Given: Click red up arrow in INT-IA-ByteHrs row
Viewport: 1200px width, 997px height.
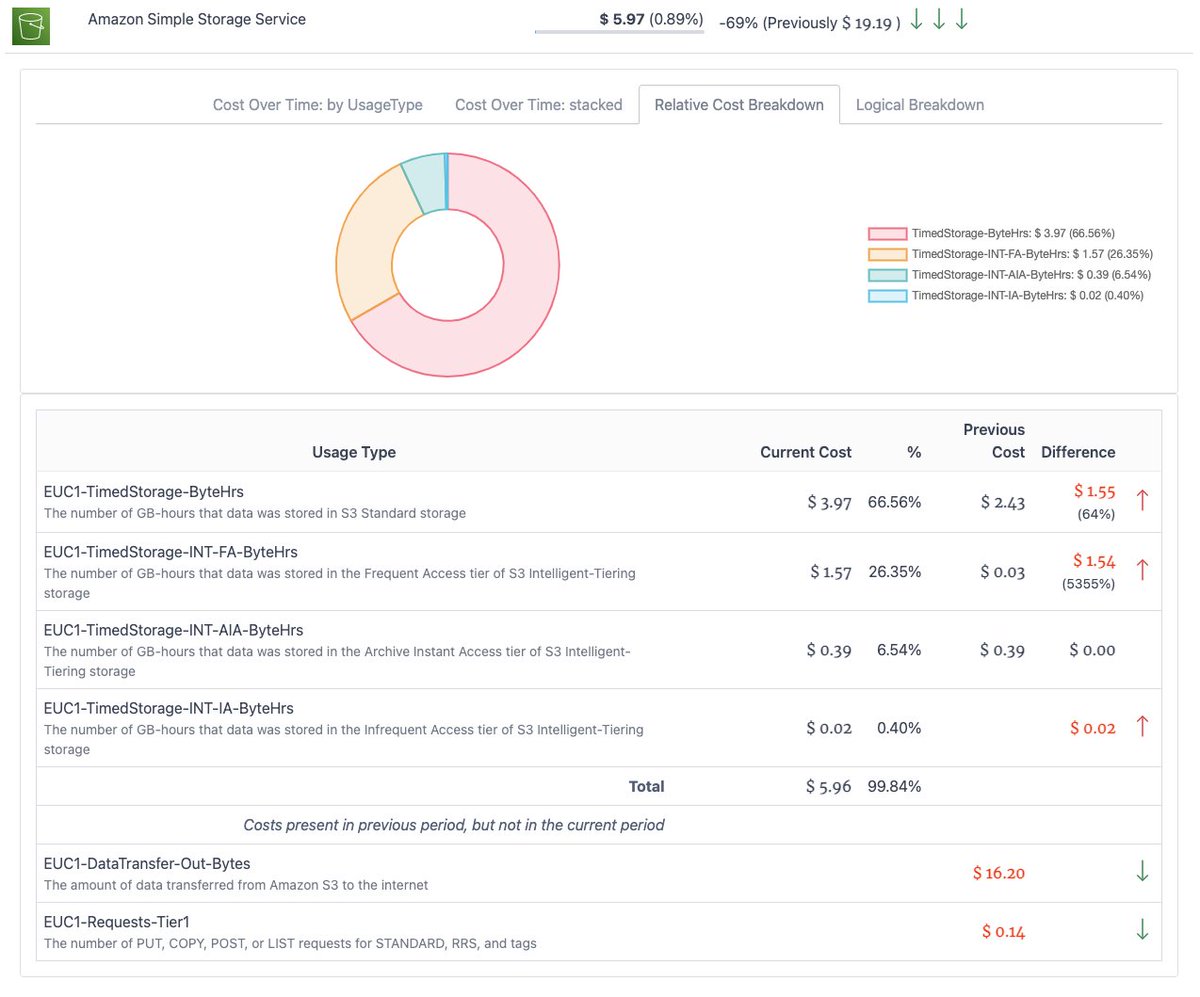Looking at the screenshot, I should pyautogui.click(x=1142, y=727).
